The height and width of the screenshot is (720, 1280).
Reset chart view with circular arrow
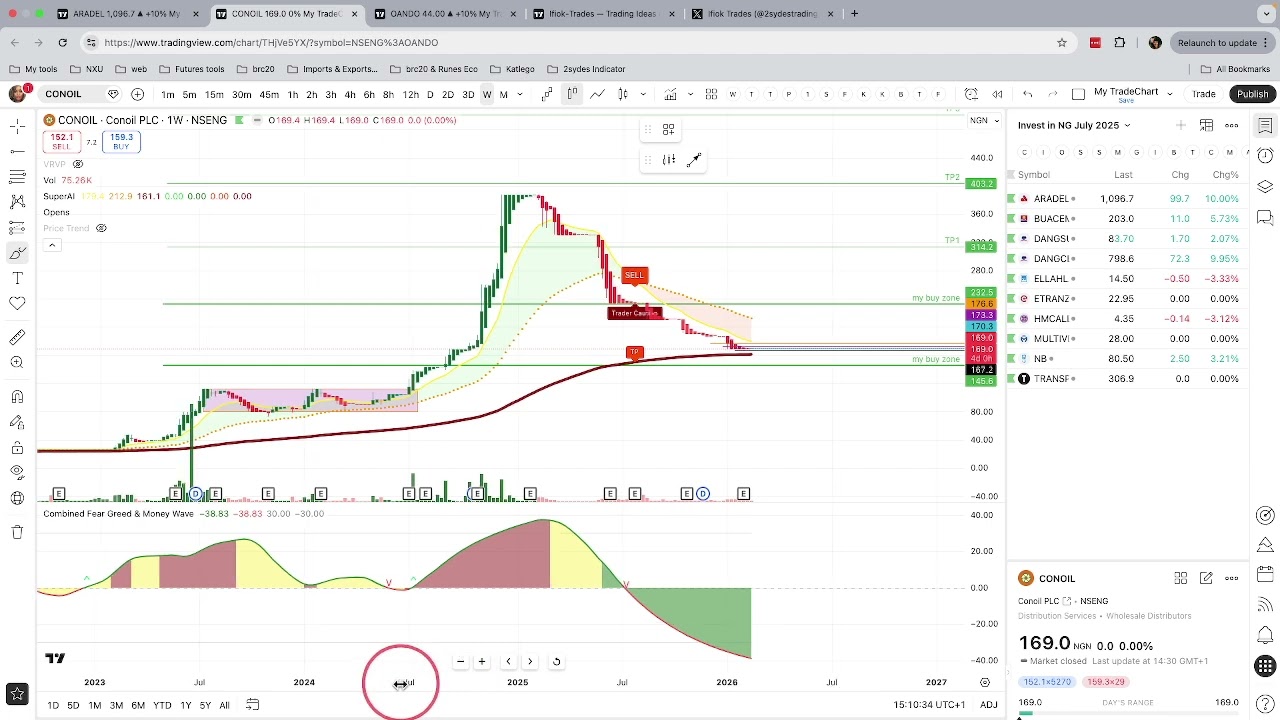556,661
